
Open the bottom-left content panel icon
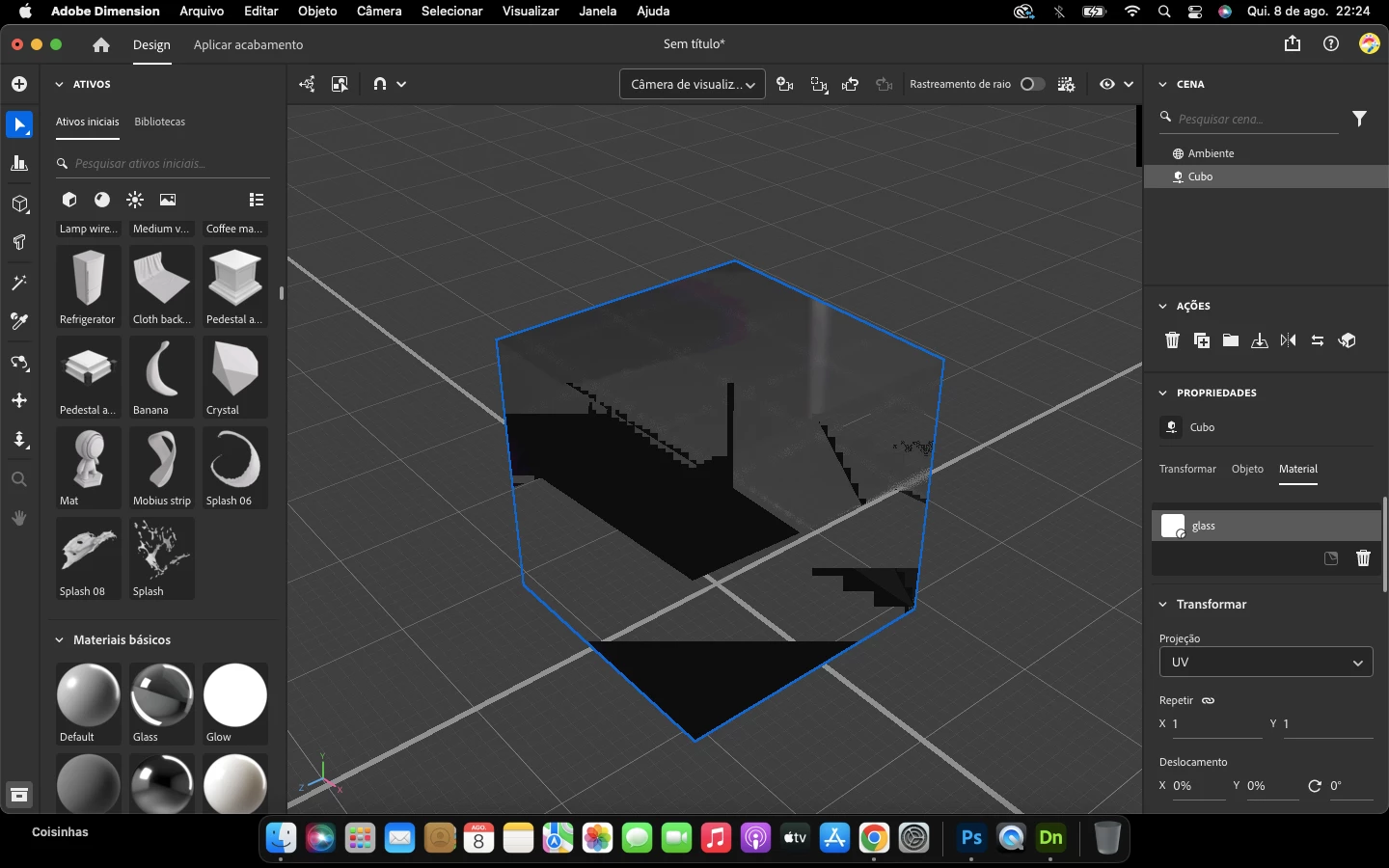tap(19, 795)
